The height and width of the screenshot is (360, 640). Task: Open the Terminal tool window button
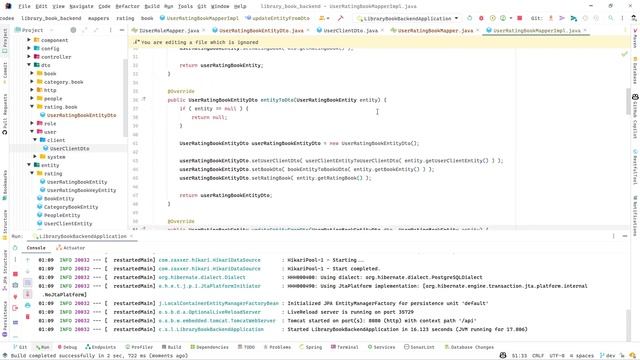[x=345, y=347]
